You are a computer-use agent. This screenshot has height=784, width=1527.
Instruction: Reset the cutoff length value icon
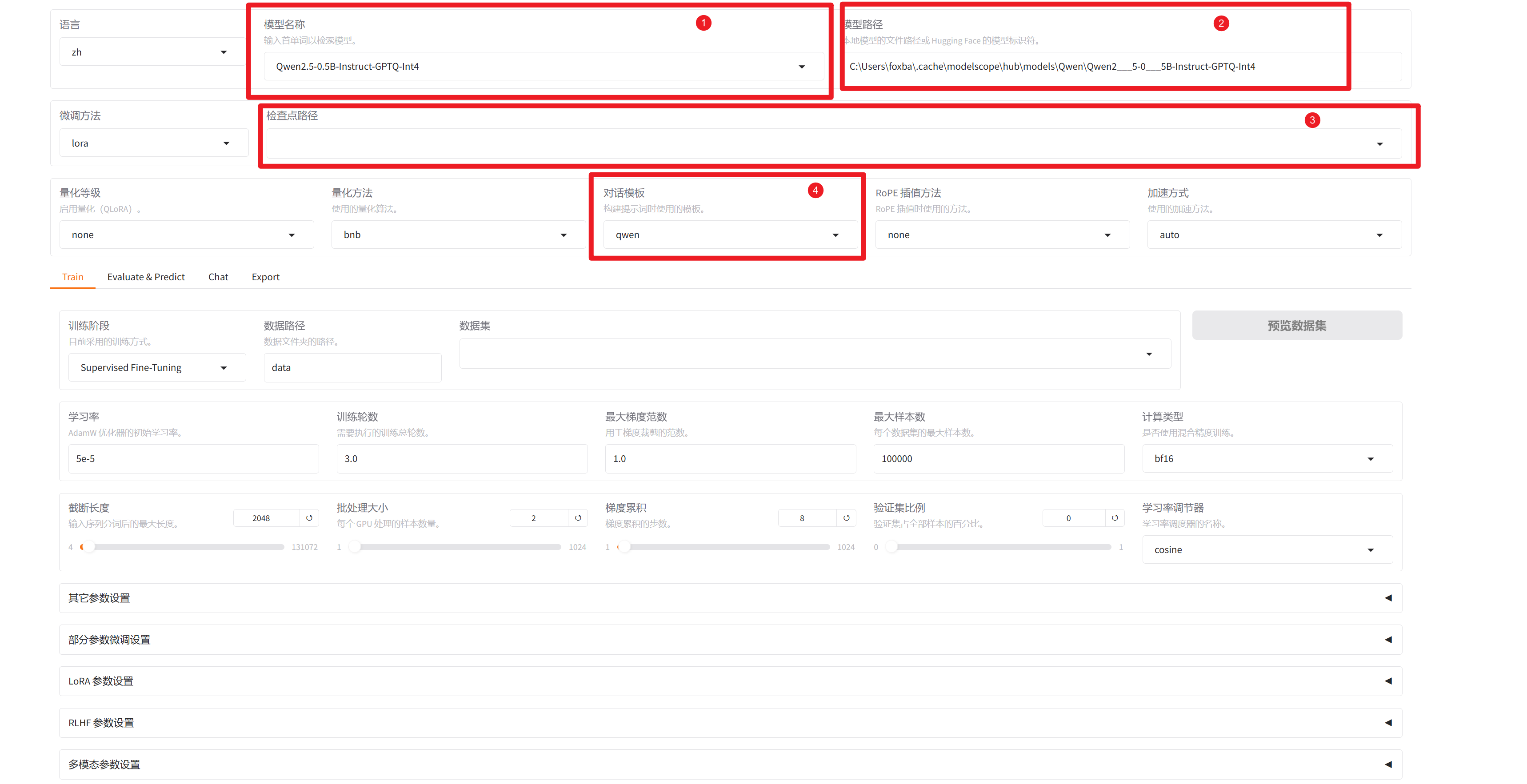tap(309, 518)
